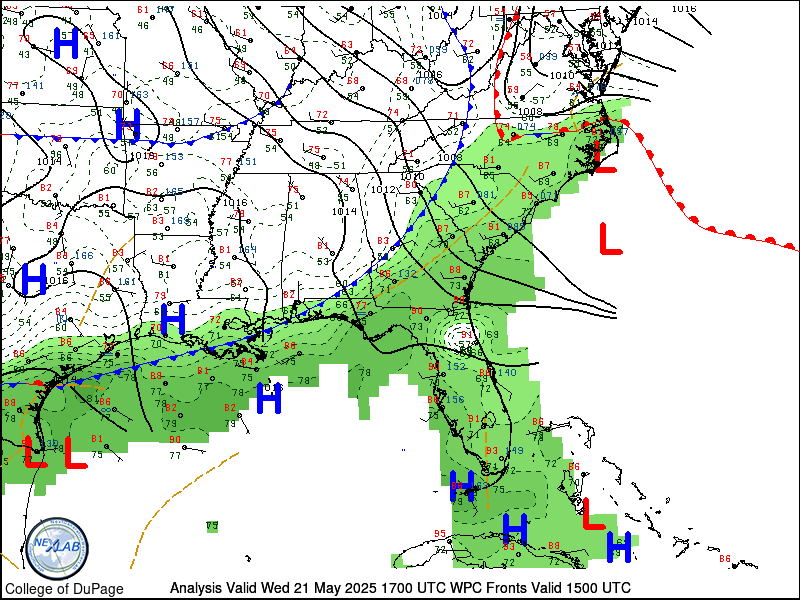Click the blue 165 station reading
Image resolution: width=800 pixels, height=600 pixels.
[174, 192]
